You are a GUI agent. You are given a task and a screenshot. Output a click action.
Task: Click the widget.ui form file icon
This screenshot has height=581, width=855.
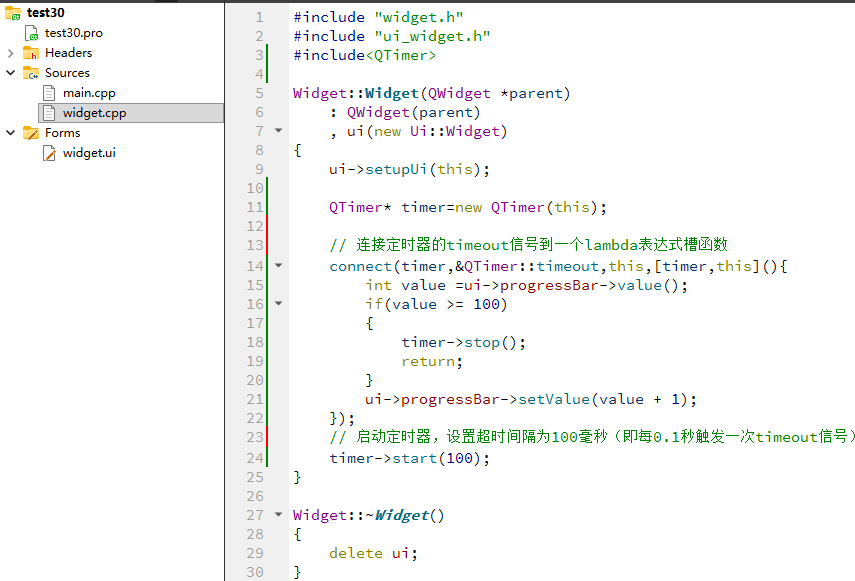pyautogui.click(x=49, y=153)
